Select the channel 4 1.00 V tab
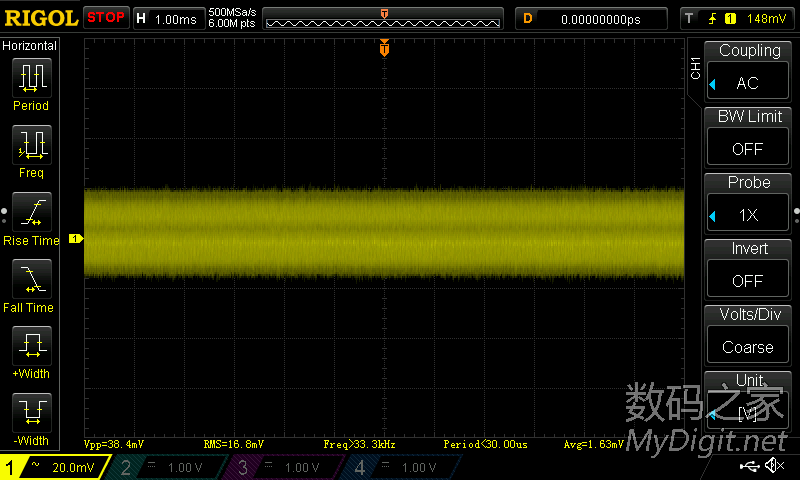This screenshot has width=800, height=480. click(403, 467)
